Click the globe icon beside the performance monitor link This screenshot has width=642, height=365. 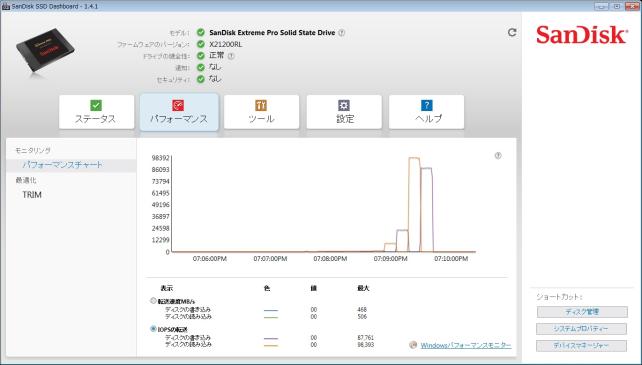413,345
